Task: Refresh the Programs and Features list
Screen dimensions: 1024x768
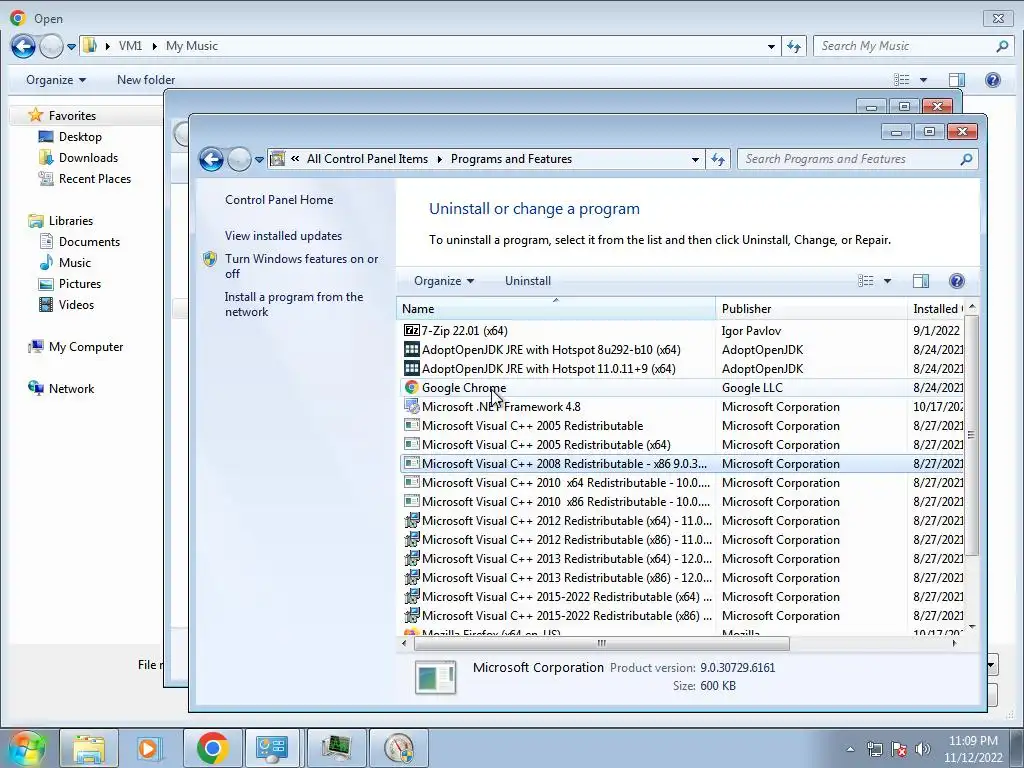Action: coord(718,159)
